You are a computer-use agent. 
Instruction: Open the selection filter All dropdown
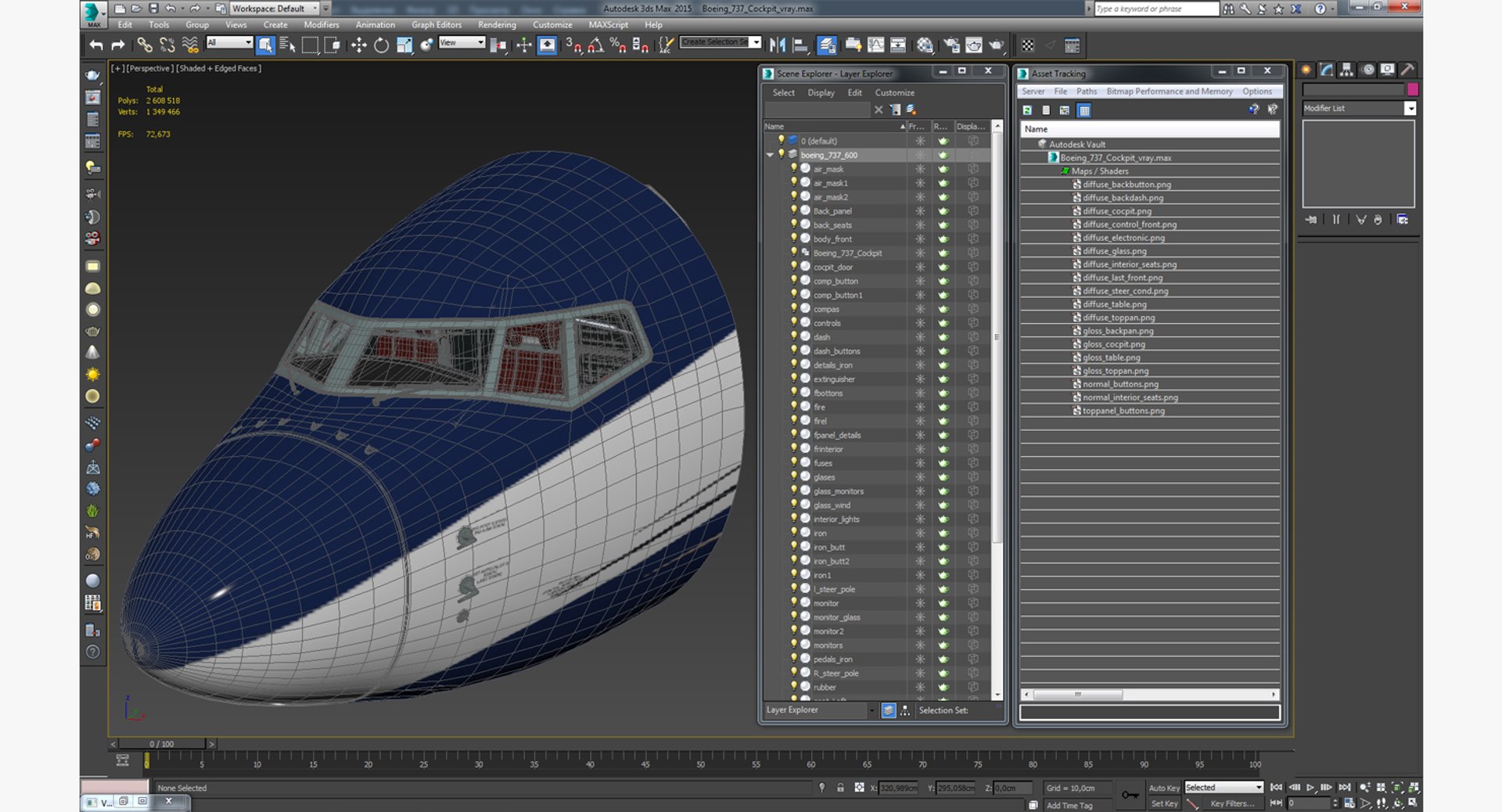229,42
